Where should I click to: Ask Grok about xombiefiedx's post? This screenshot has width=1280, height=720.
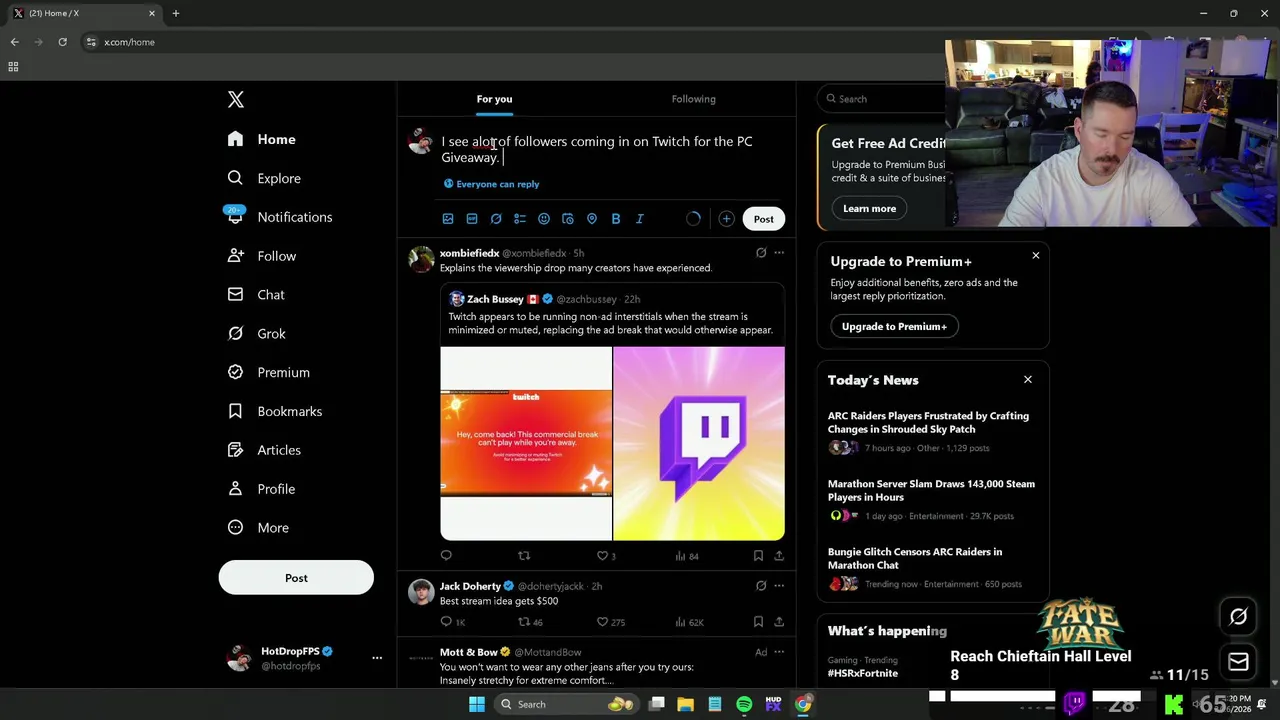pyautogui.click(x=761, y=253)
